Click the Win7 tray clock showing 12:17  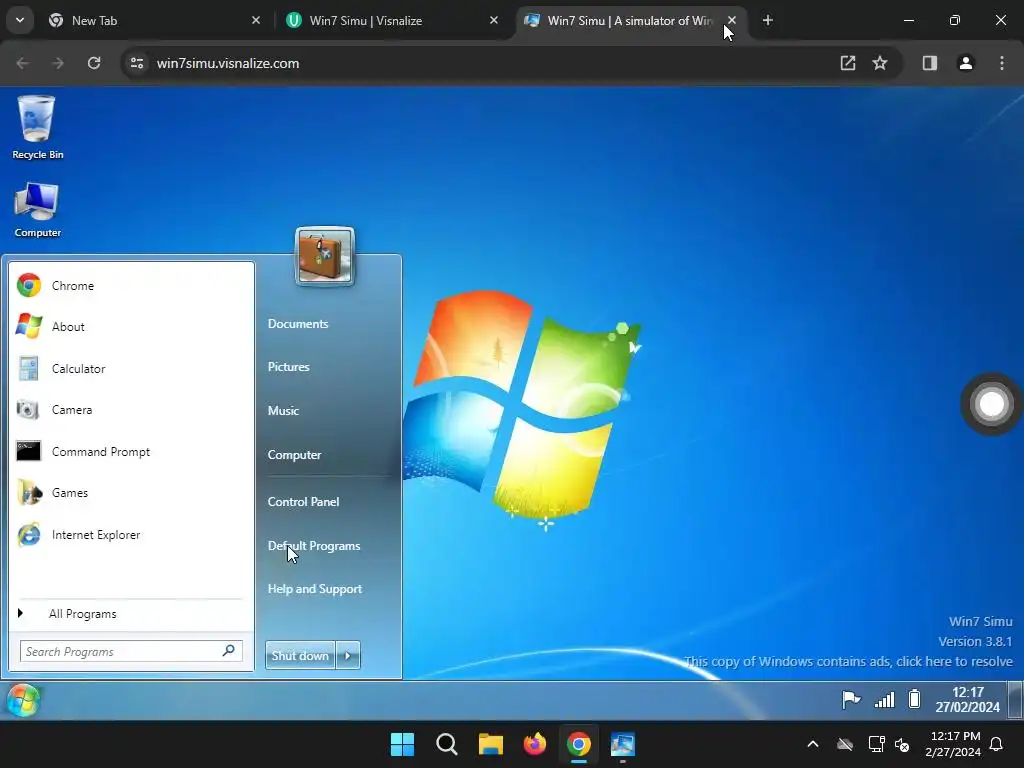tap(967, 699)
